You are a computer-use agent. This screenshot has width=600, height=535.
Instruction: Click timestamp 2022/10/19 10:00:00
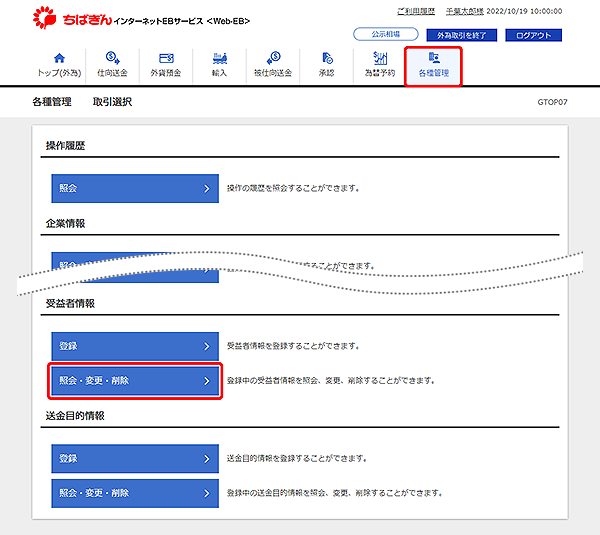(524, 11)
